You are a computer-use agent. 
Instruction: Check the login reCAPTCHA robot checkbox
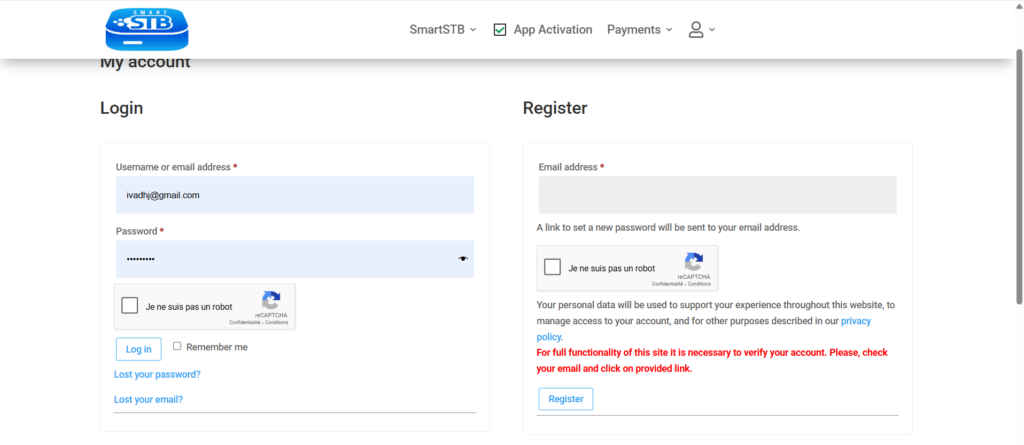click(x=130, y=306)
